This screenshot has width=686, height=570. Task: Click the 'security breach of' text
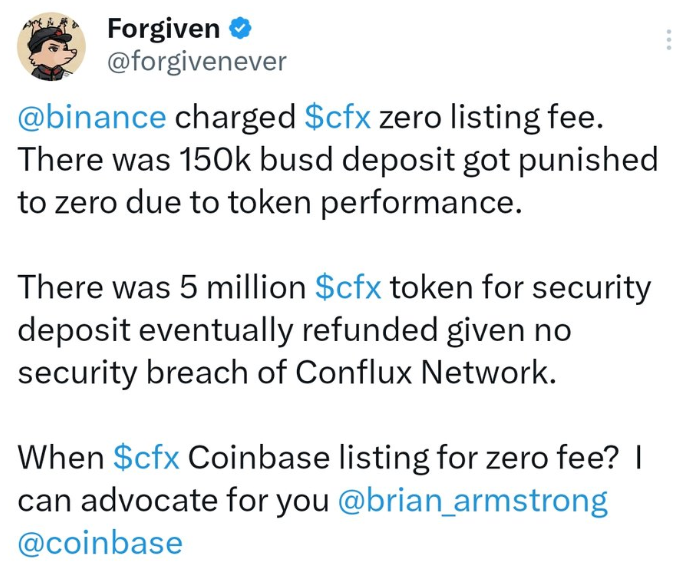pyautogui.click(x=152, y=373)
